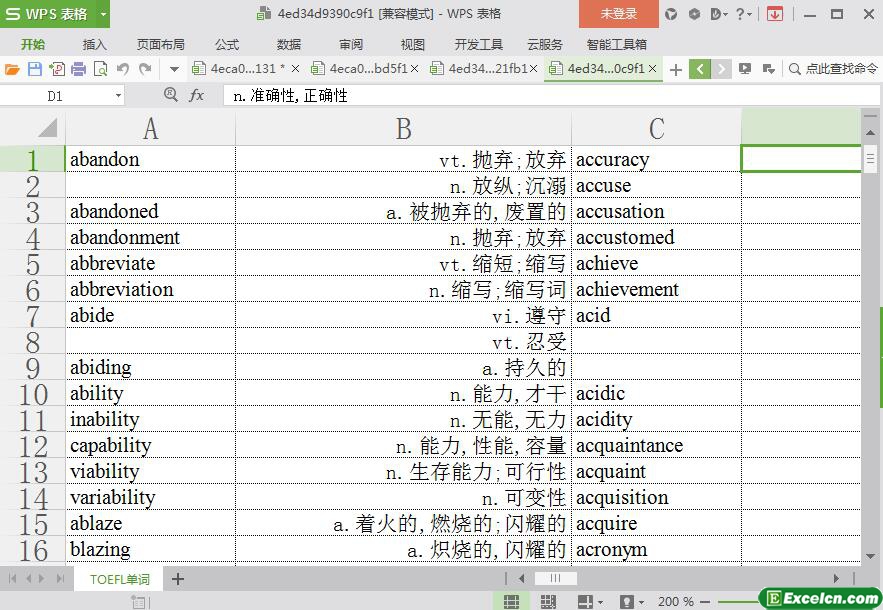Click the horizontal scrollbar thumb

pyautogui.click(x=555, y=578)
